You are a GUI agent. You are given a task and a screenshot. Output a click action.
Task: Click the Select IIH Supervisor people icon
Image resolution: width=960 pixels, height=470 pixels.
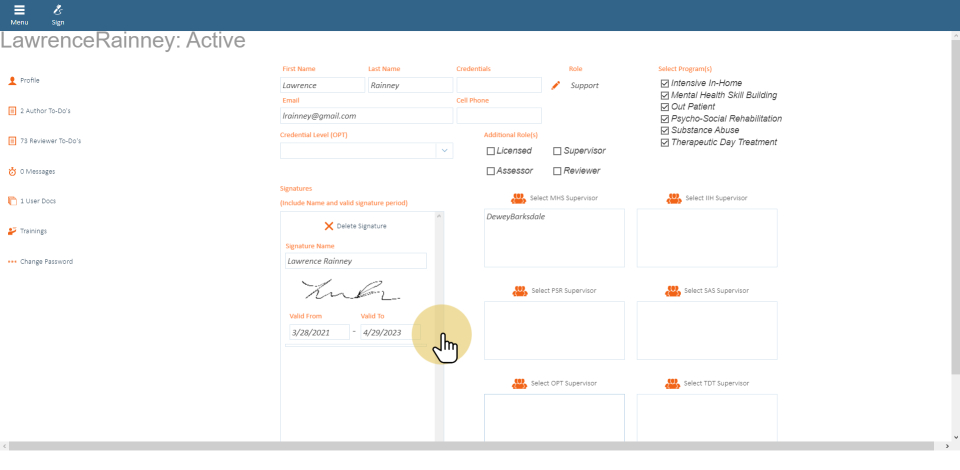coord(674,198)
